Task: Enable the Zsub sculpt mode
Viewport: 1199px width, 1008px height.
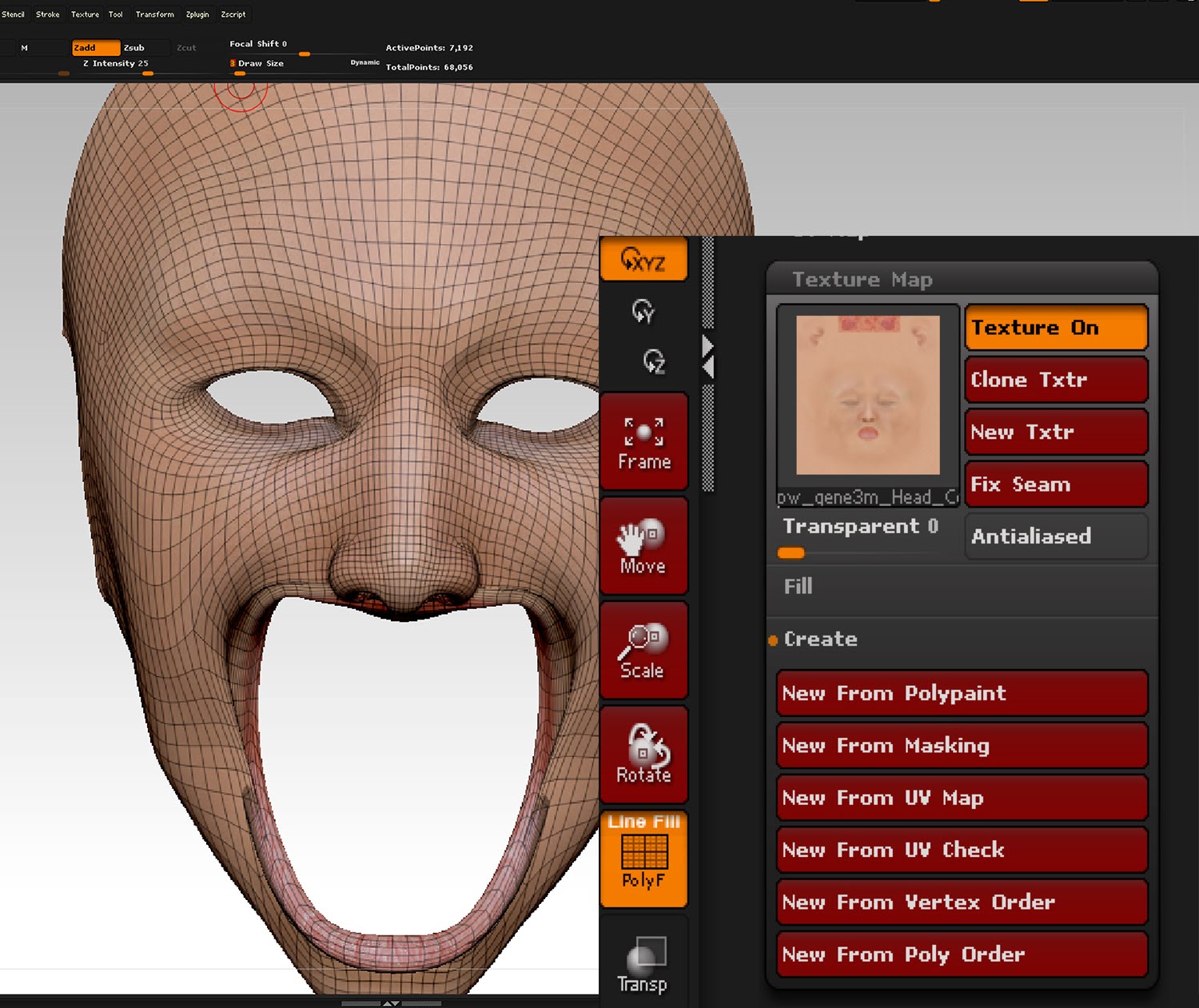Action: click(134, 48)
